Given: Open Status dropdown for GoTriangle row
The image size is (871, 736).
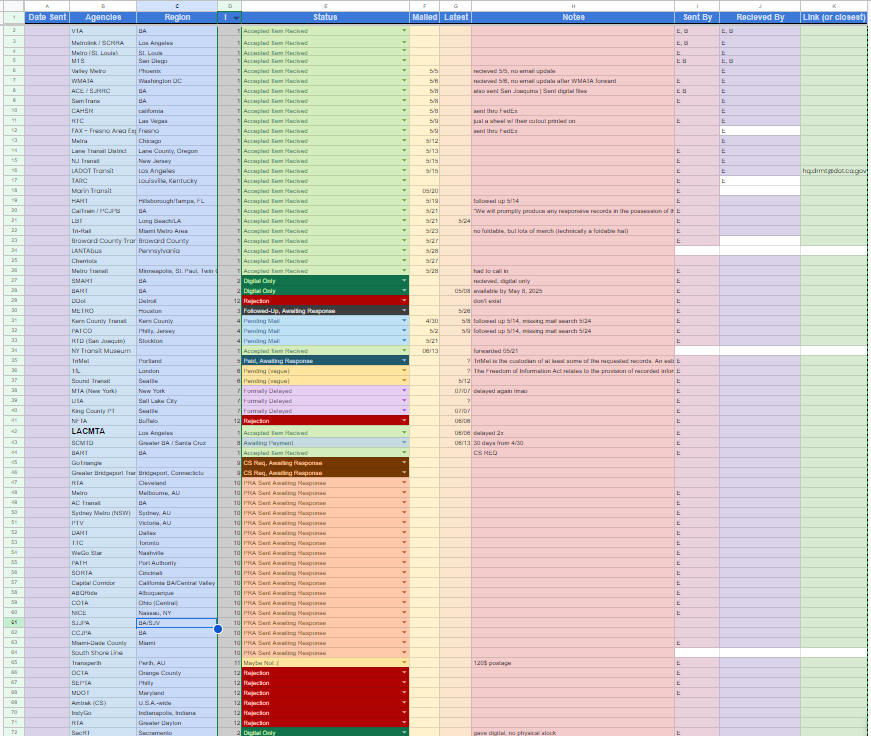Looking at the screenshot, I should [404, 463].
